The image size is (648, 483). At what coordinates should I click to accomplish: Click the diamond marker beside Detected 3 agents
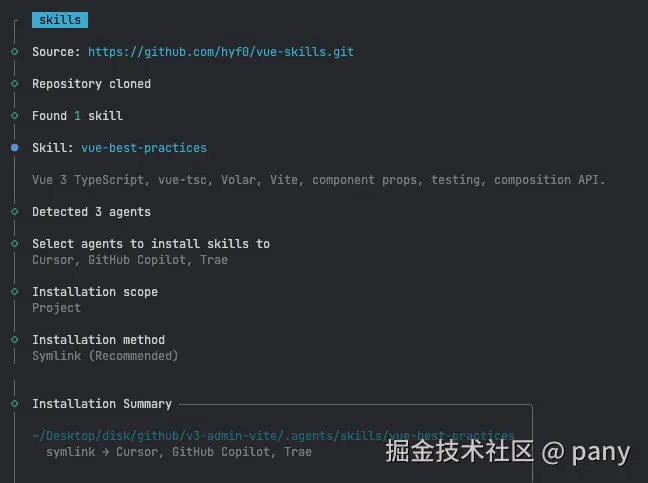pos(14,212)
